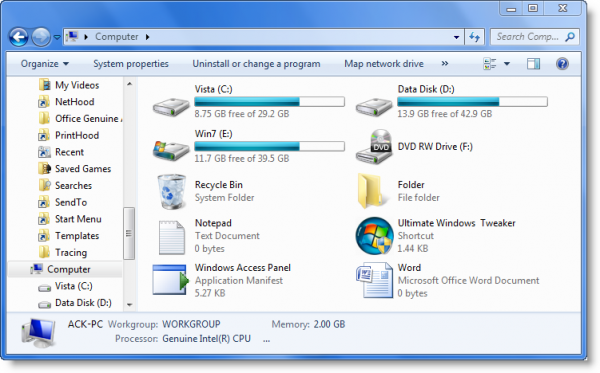Expand the arrow after Computer in address bar
The width and height of the screenshot is (600, 373).
point(147,37)
